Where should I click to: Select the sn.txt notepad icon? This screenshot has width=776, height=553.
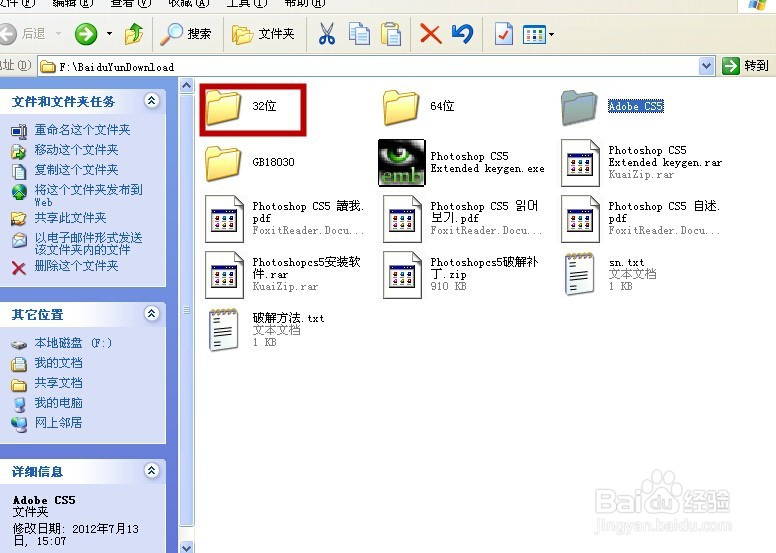pyautogui.click(x=579, y=274)
